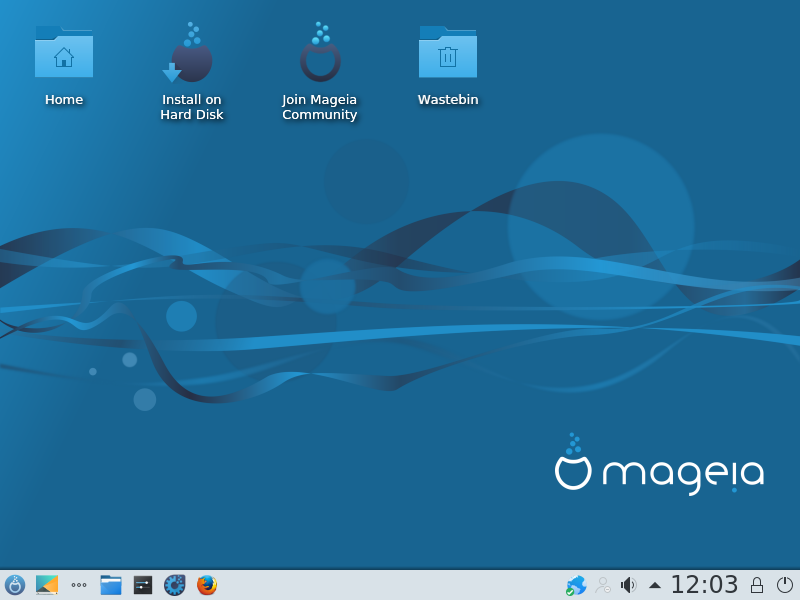Launch the Dolphin file manager from taskbar
This screenshot has width=800, height=600.
[111, 585]
